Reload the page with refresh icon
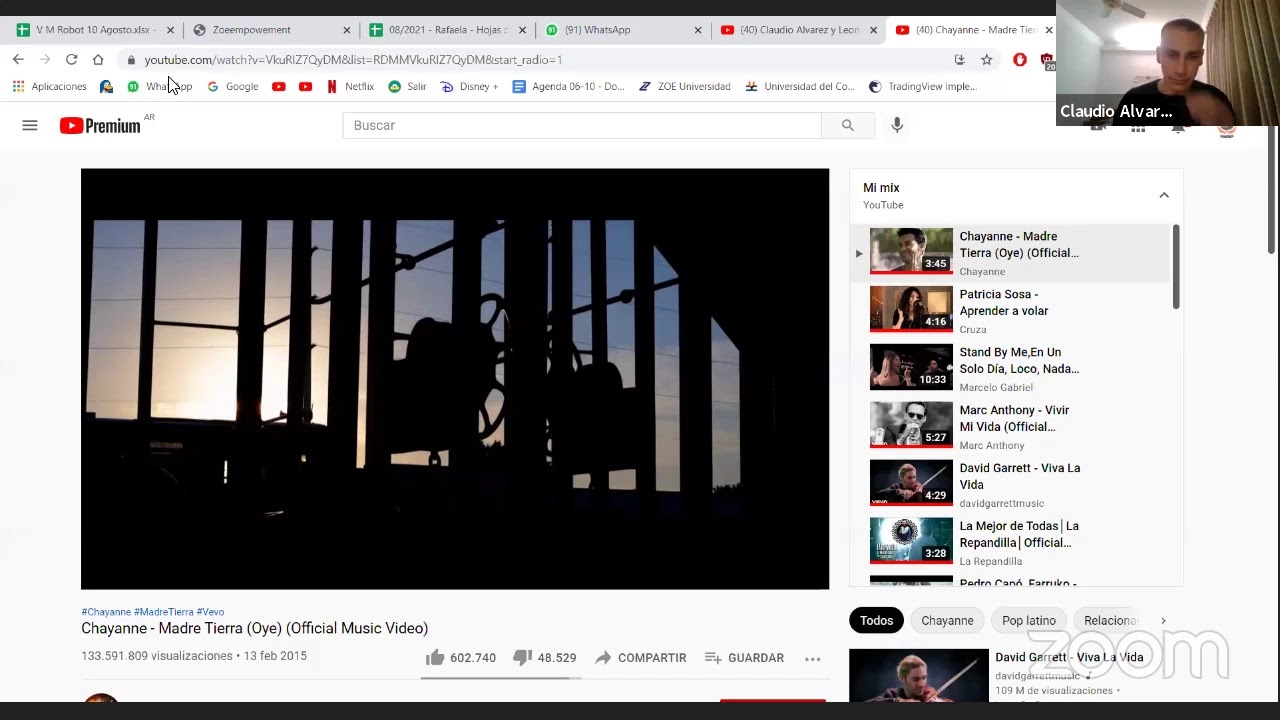1280x720 pixels. tap(71, 60)
